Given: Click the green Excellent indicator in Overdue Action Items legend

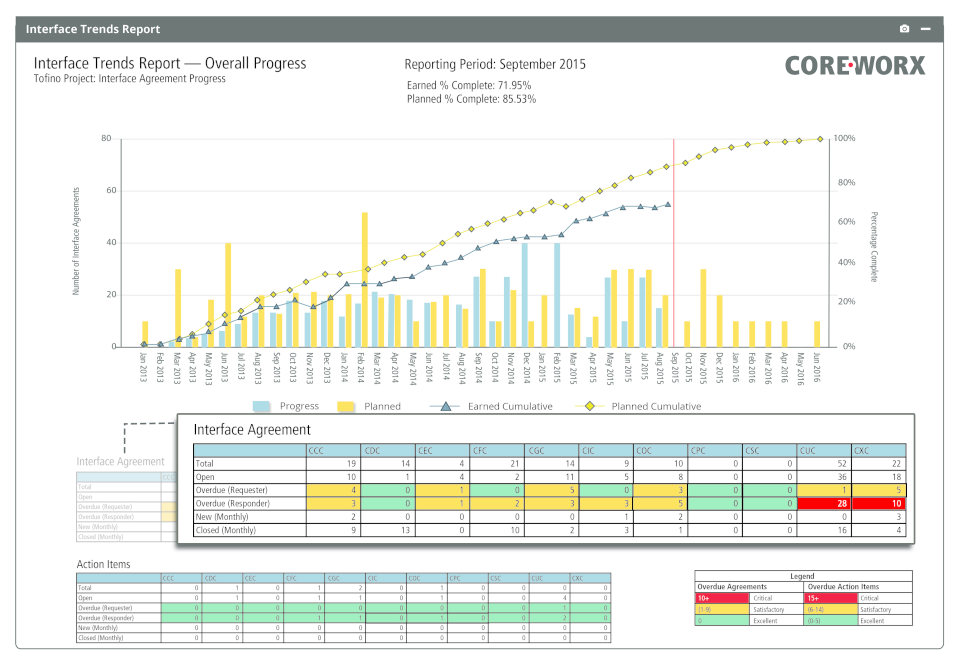Looking at the screenshot, I should (x=830, y=621).
